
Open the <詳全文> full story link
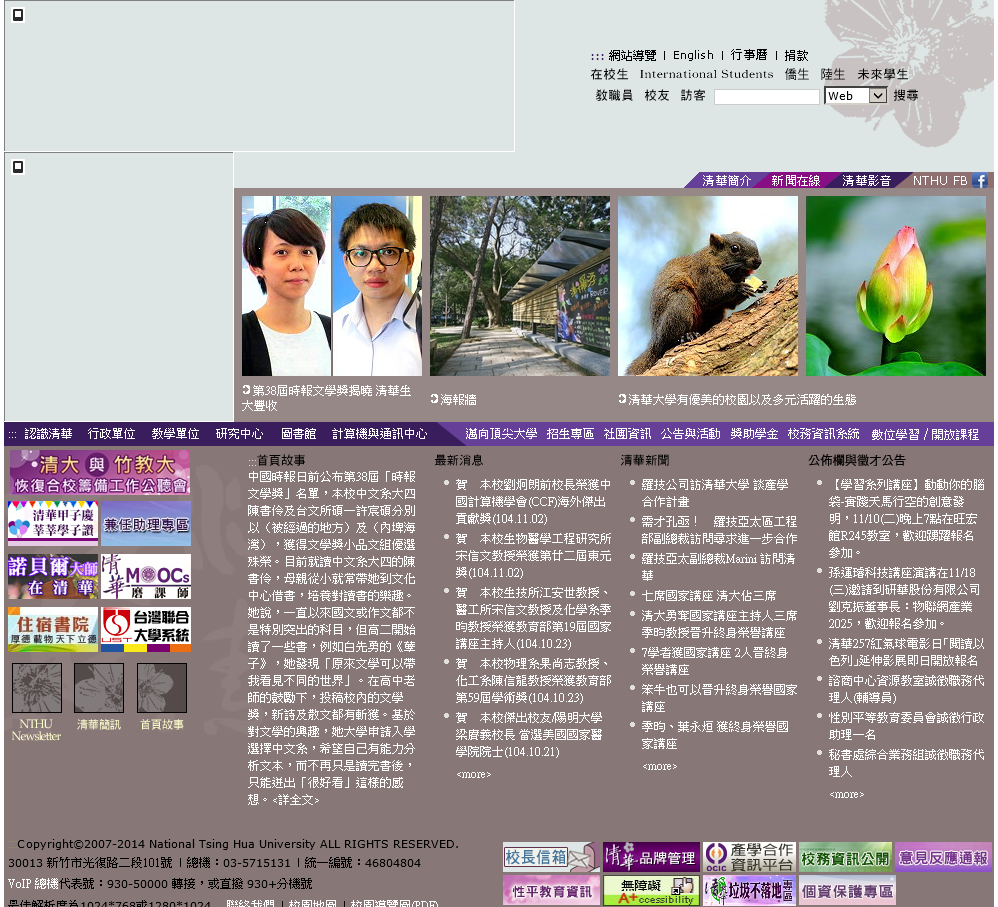pos(296,800)
